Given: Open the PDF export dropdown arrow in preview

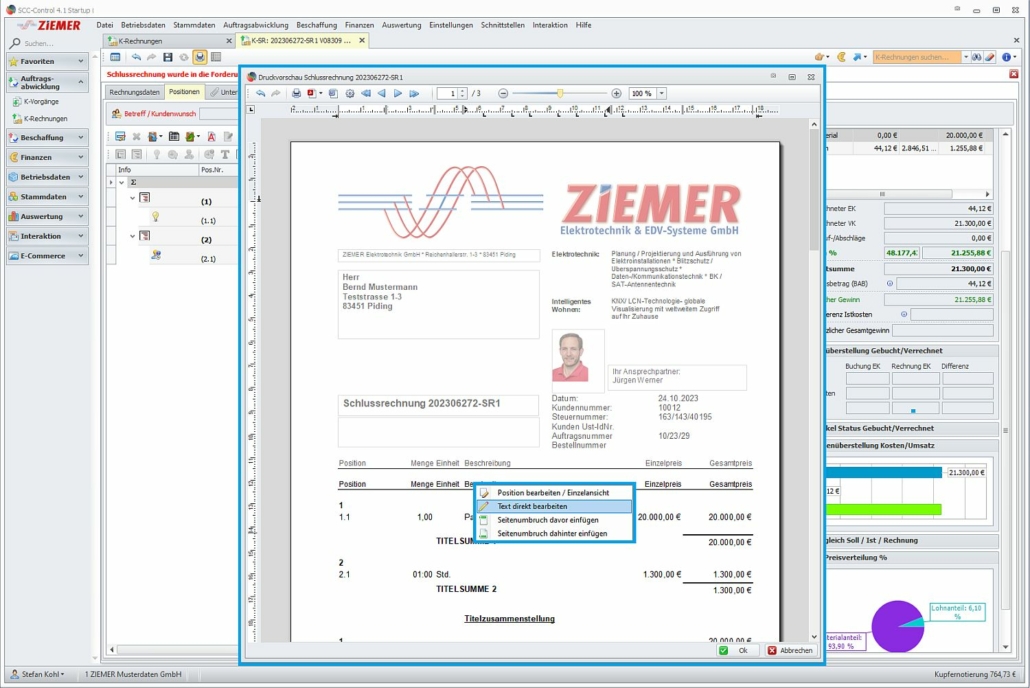Looking at the screenshot, I should 321,93.
